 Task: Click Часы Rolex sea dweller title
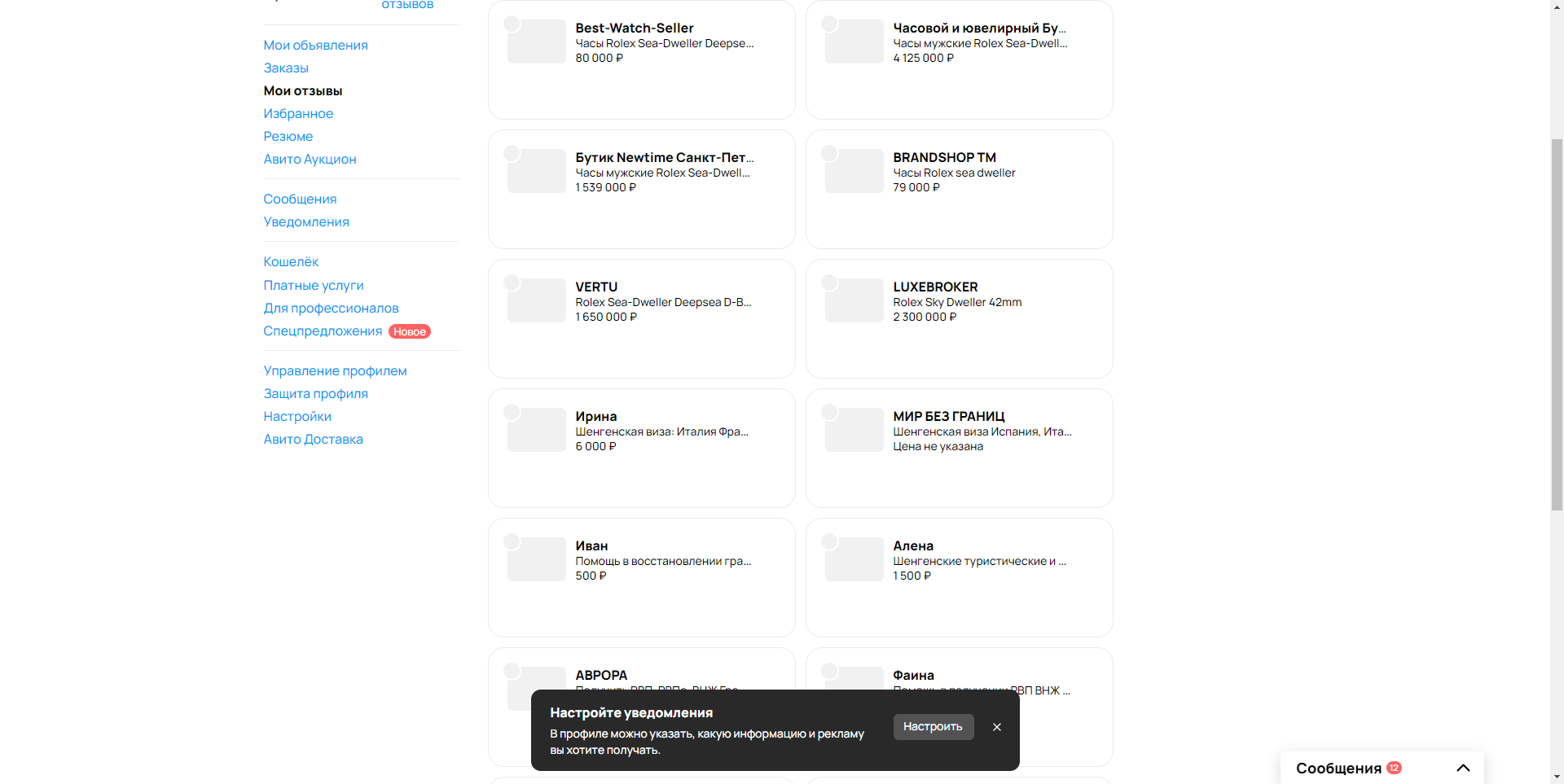(x=954, y=173)
